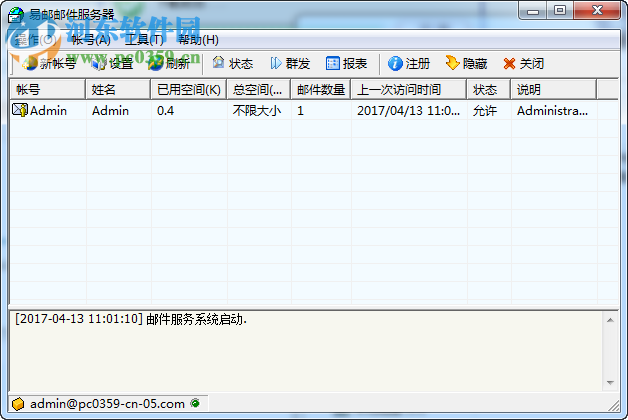Select the Admin account envelope icon
Image resolution: width=628 pixels, height=420 pixels.
[20, 110]
